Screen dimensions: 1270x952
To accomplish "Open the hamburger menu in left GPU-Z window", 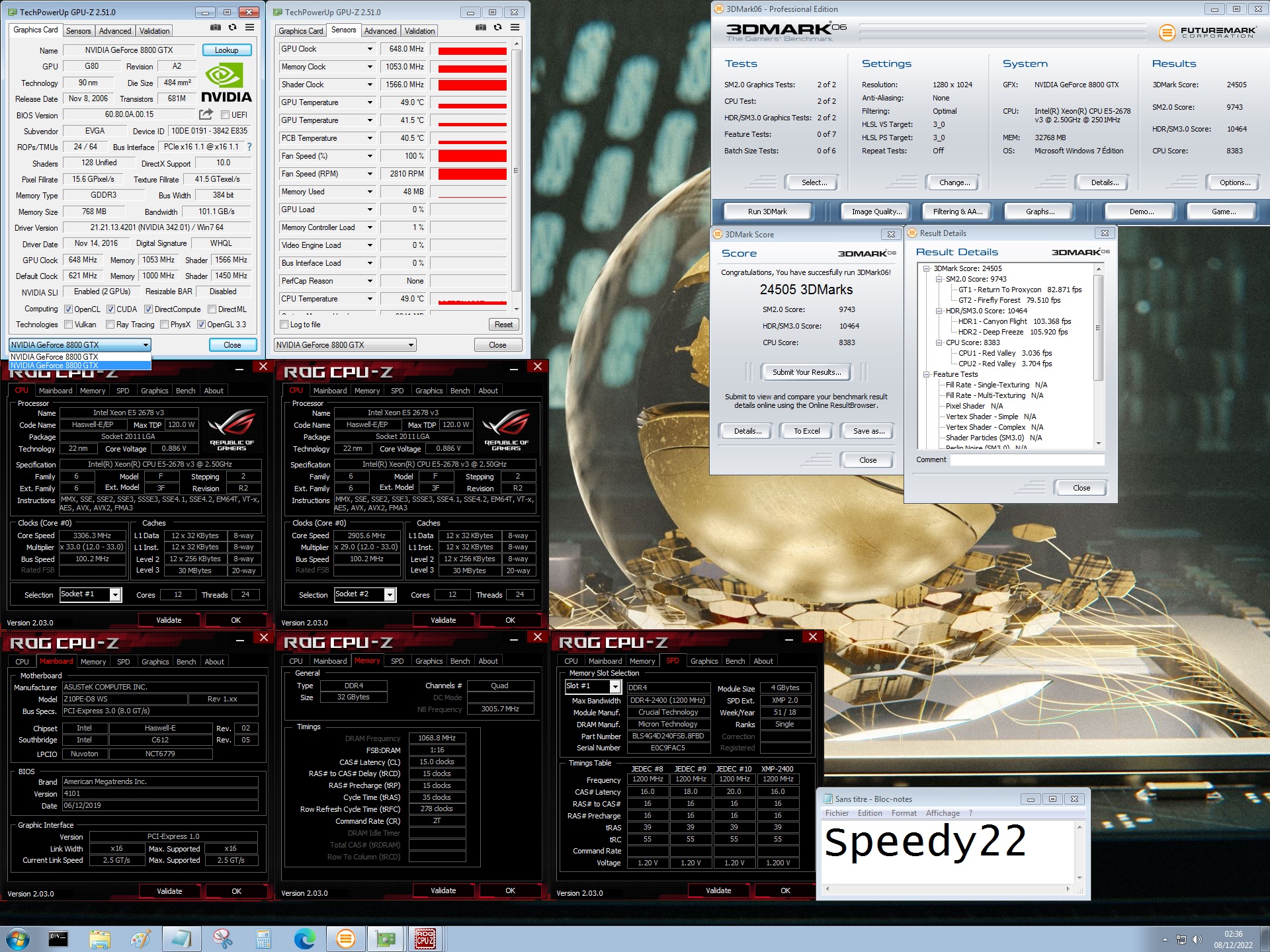I will pos(249,28).
